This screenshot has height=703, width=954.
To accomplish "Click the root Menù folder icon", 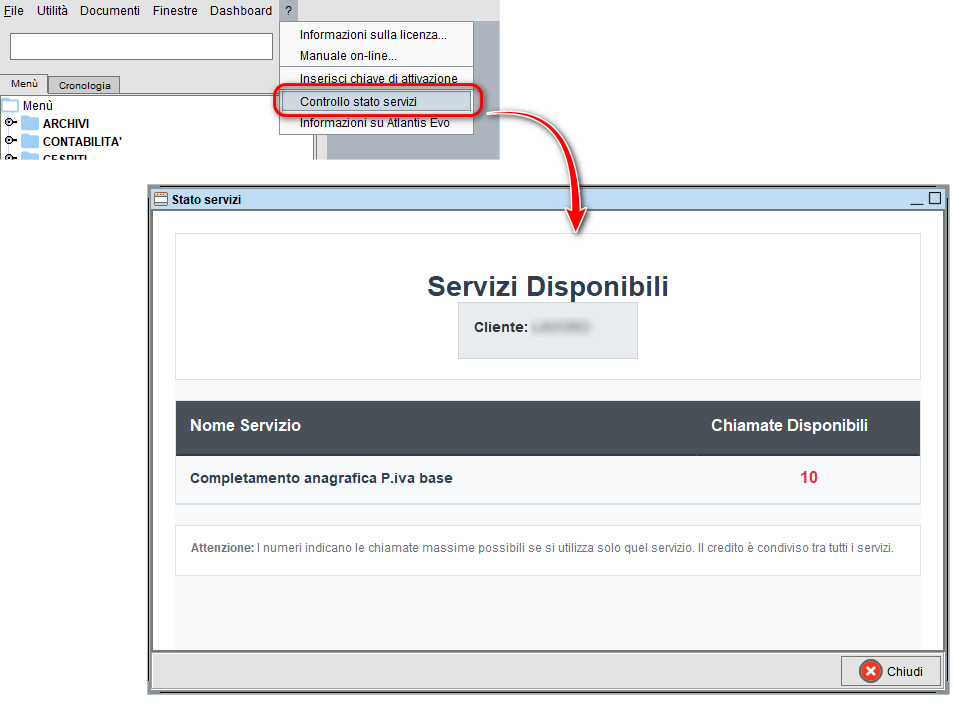I will point(9,104).
